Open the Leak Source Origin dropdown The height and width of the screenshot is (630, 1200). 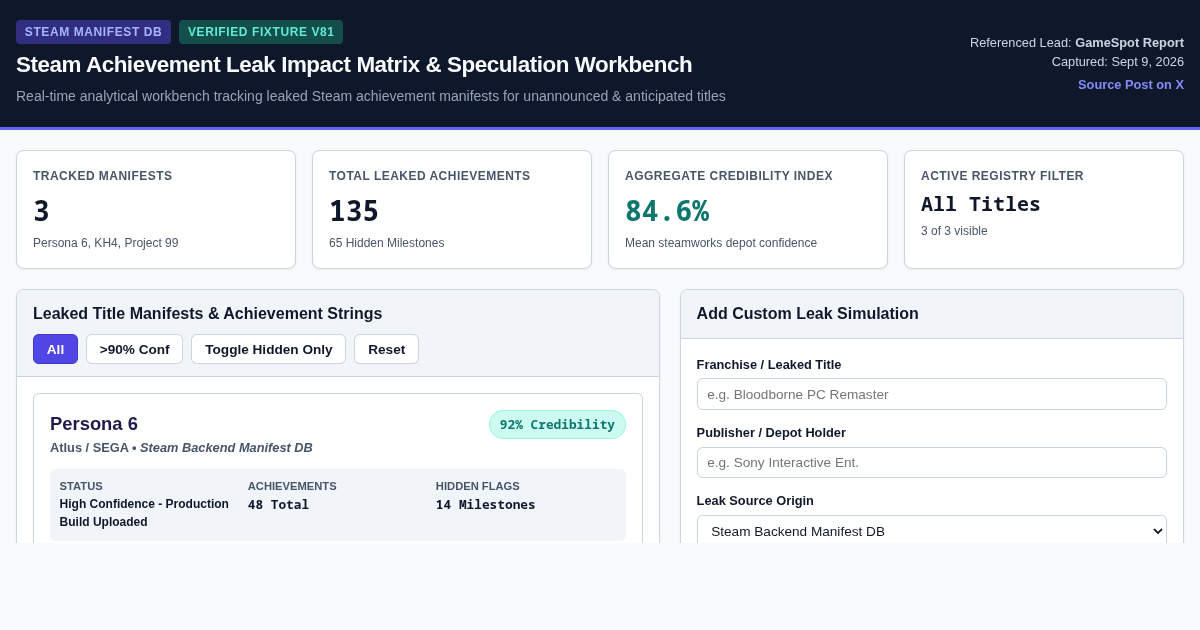click(x=931, y=531)
